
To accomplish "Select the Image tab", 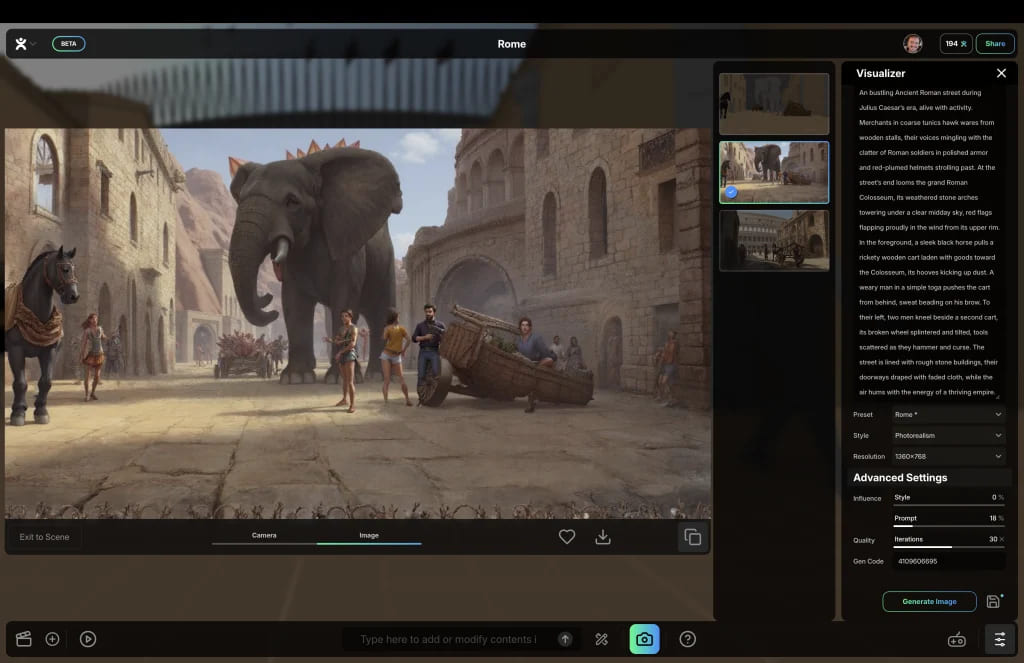I will (x=369, y=536).
